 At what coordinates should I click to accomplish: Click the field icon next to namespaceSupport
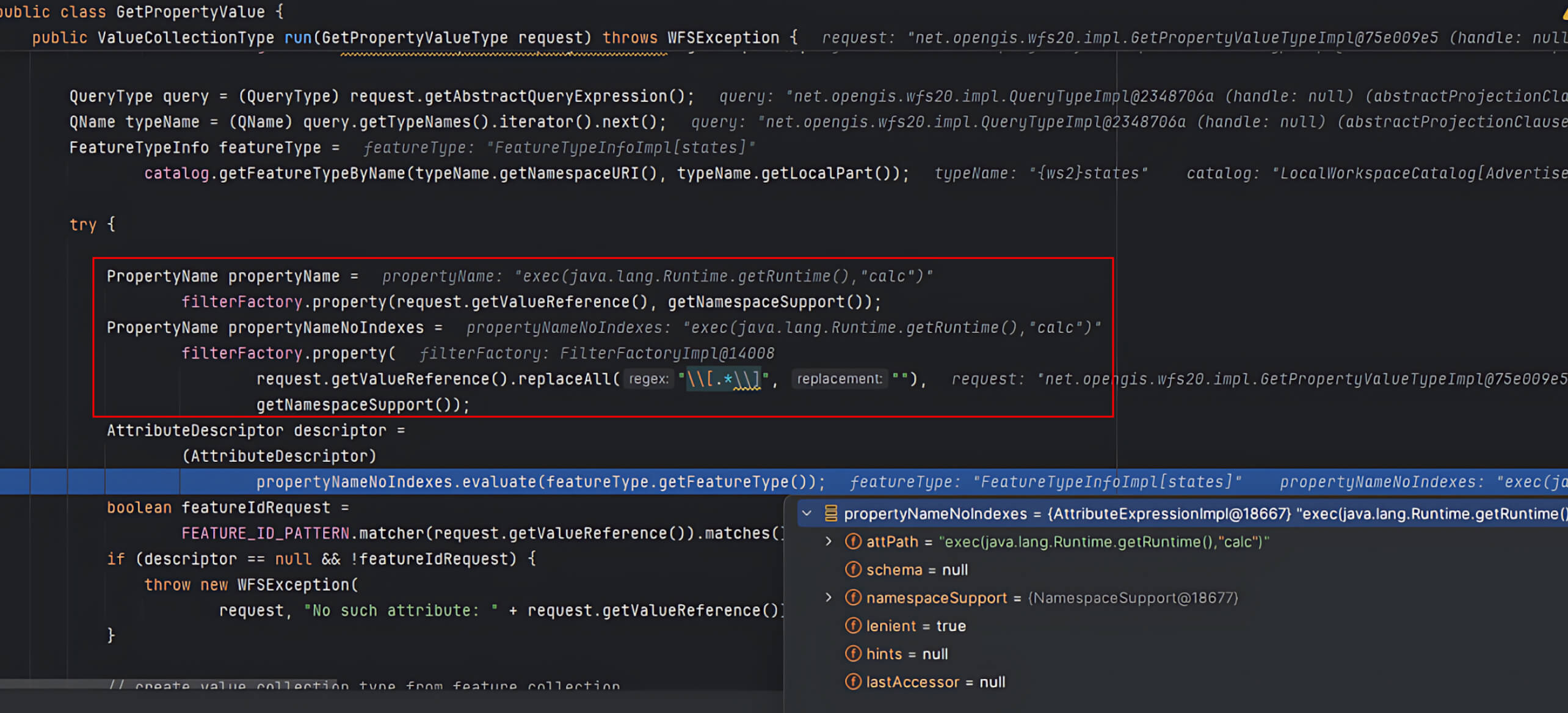(853, 598)
